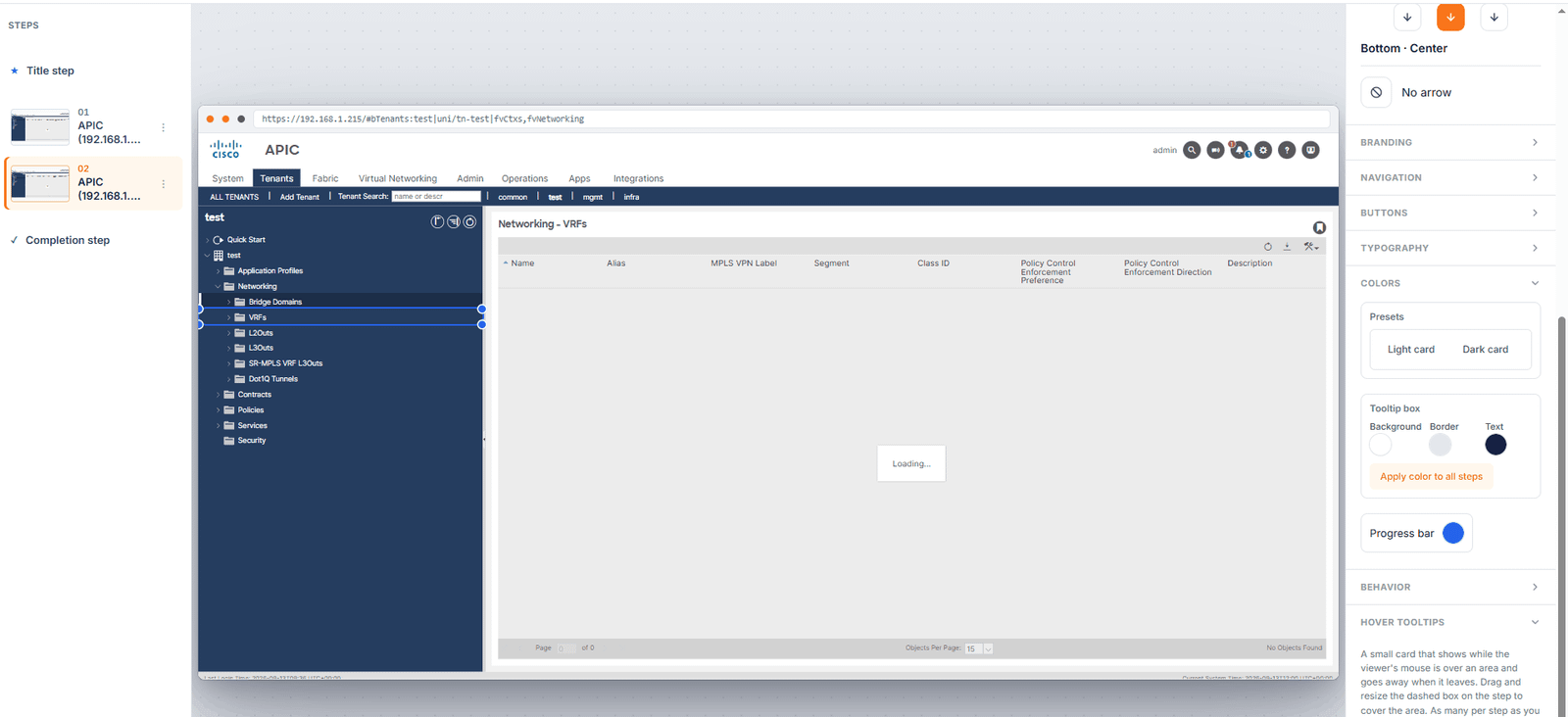
Task: Open the tools wrench dropdown above table
Action: pyautogui.click(x=1311, y=247)
